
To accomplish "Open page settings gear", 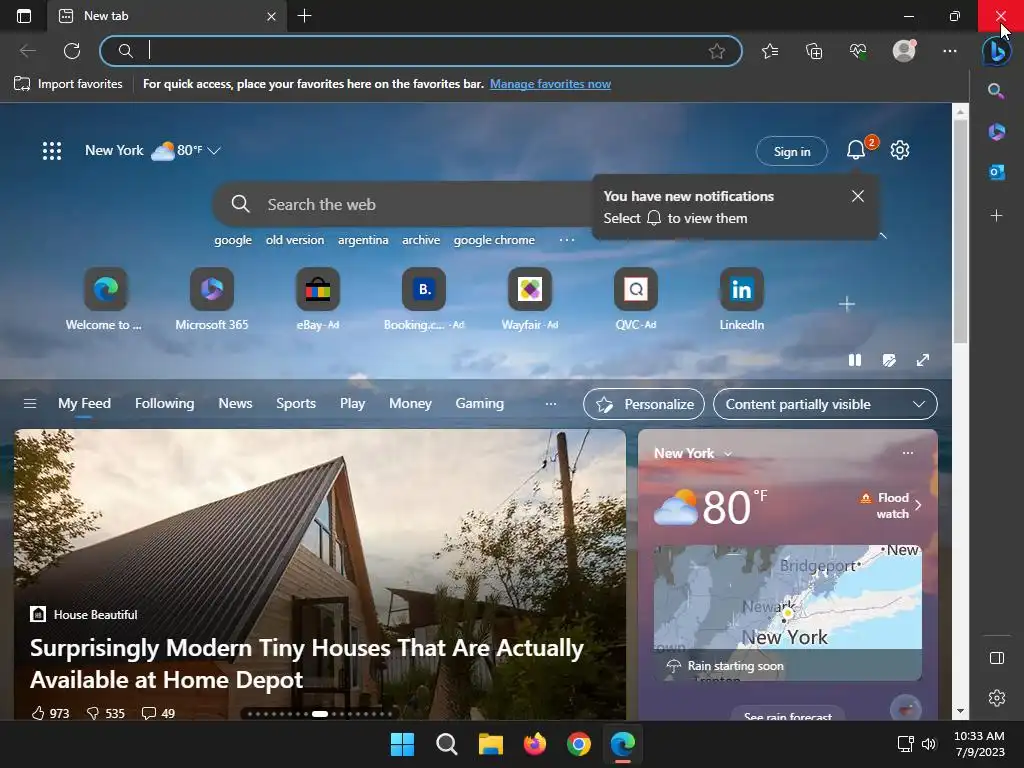I will 900,150.
